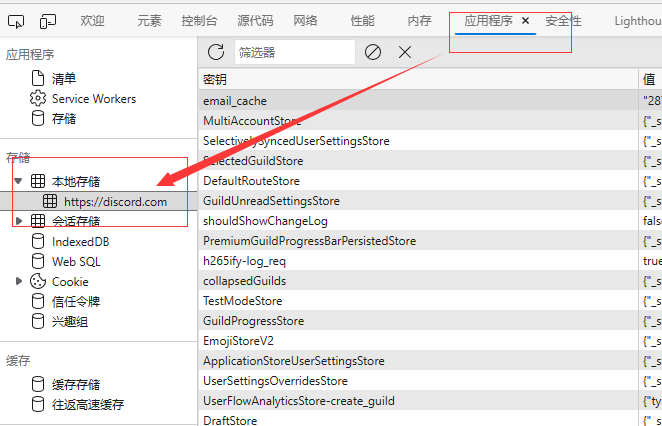Click the refresh storage icon
662x426 pixels.
216,52
